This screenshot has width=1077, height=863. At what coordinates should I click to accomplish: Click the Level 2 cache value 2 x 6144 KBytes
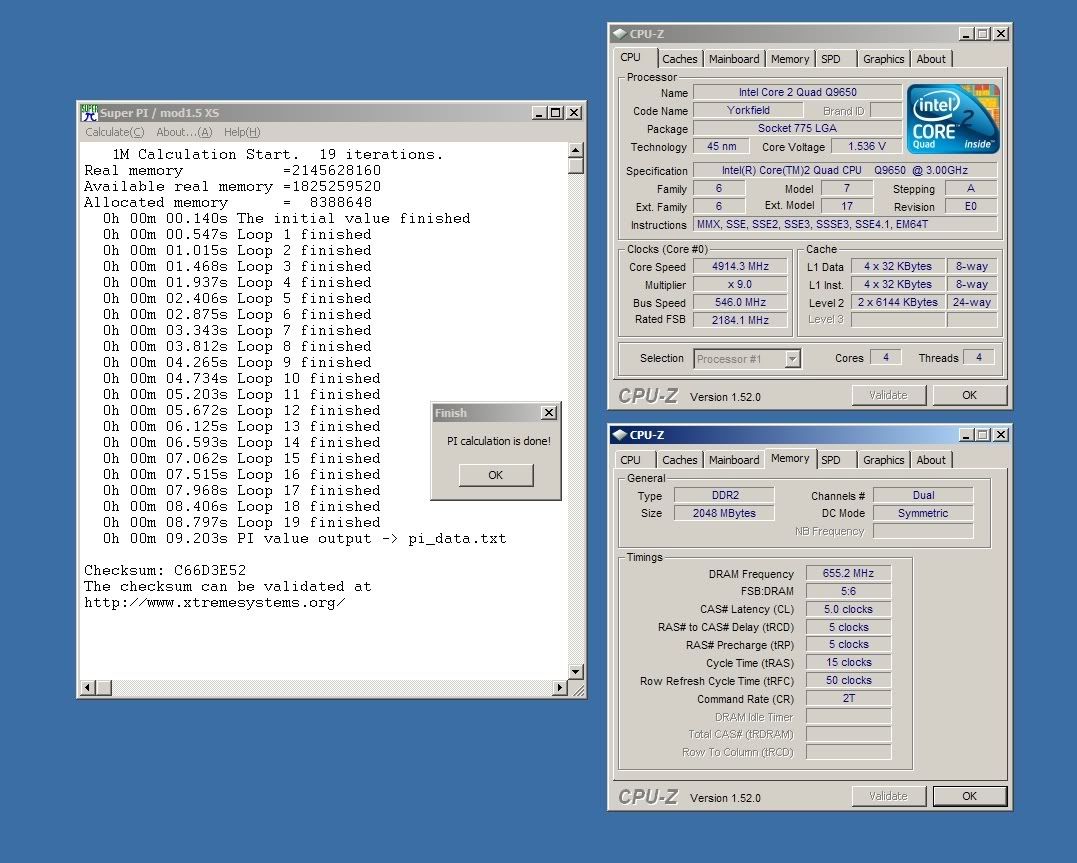tap(897, 302)
